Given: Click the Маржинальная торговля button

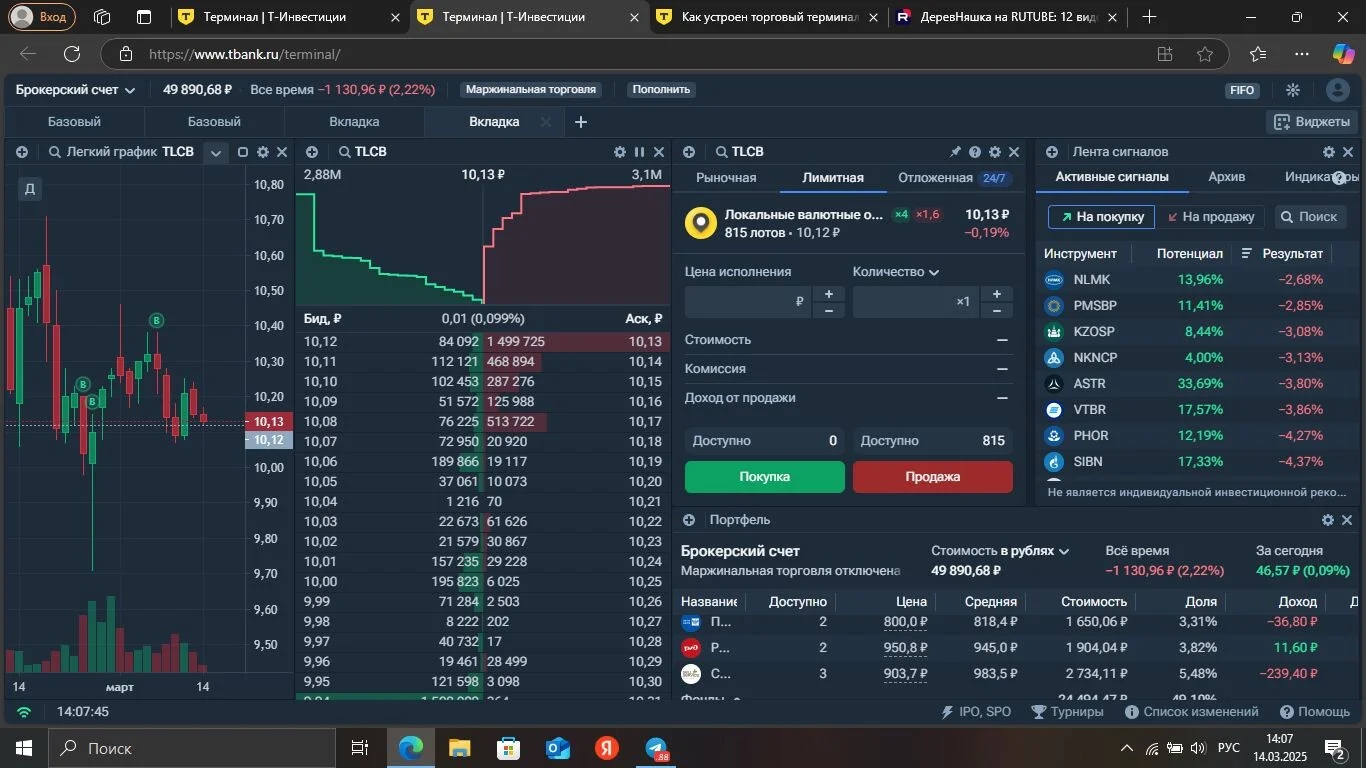Looking at the screenshot, I should coord(531,90).
